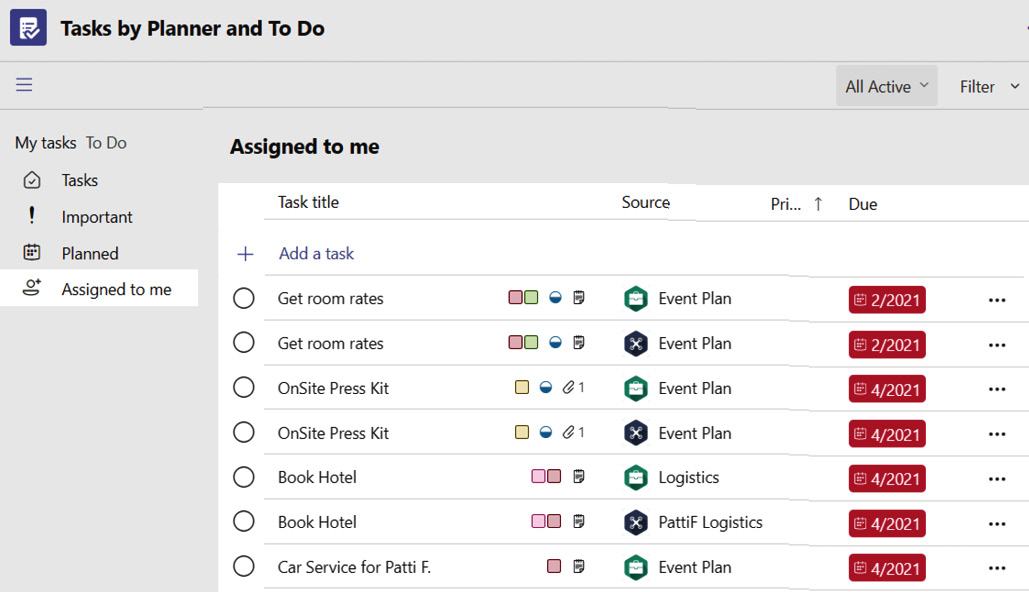Select the Assigned to me sidebar item
The height and width of the screenshot is (592, 1029).
tap(98, 288)
